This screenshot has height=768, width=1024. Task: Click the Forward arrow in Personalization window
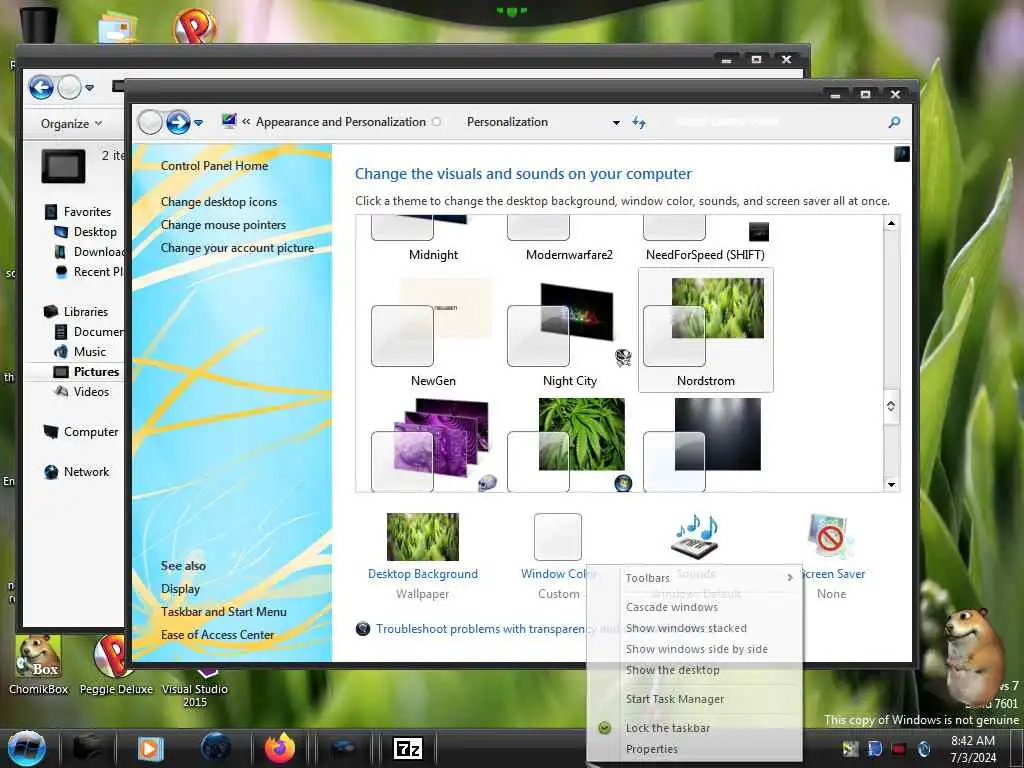point(178,121)
